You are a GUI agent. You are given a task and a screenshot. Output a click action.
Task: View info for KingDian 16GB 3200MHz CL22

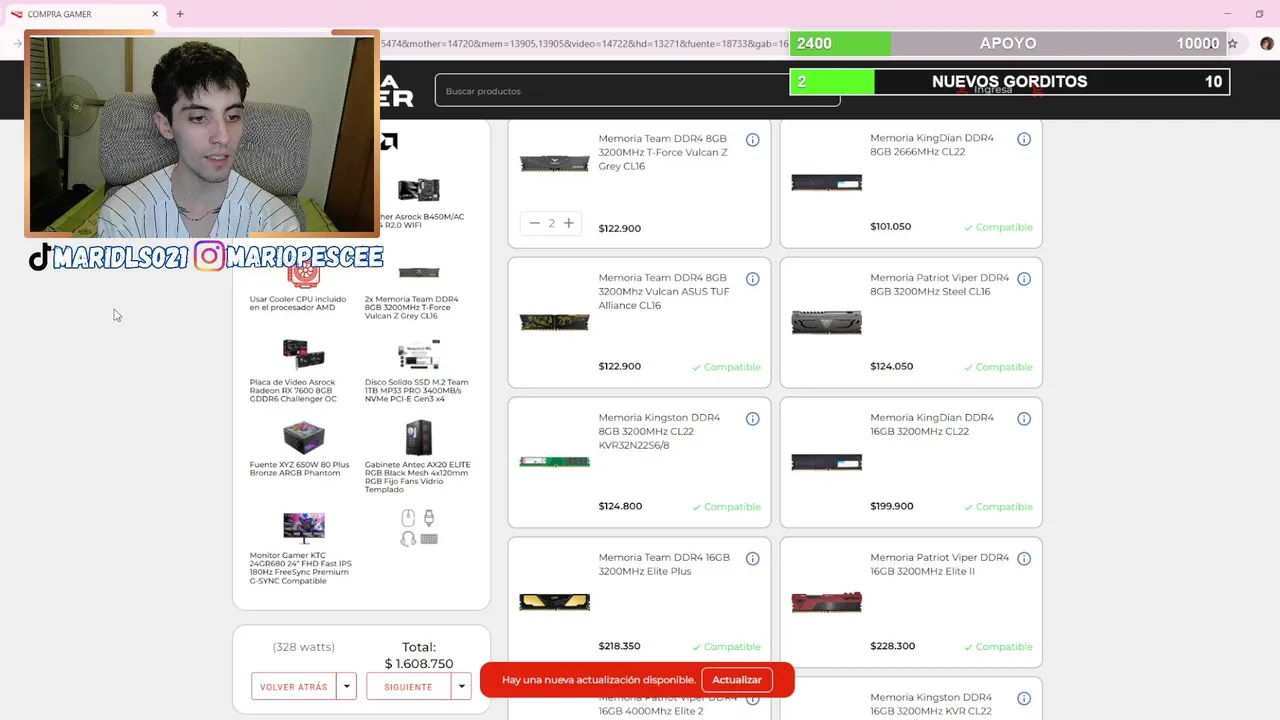point(1024,419)
